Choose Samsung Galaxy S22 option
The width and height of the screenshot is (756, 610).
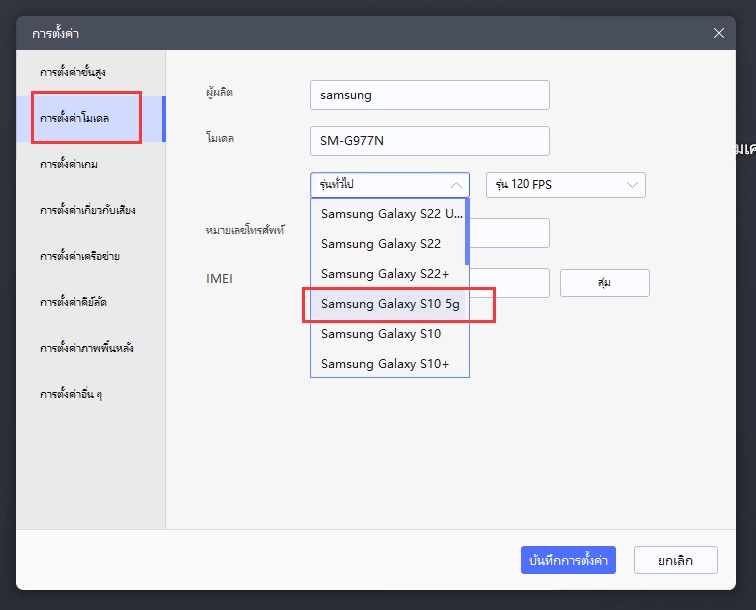388,244
